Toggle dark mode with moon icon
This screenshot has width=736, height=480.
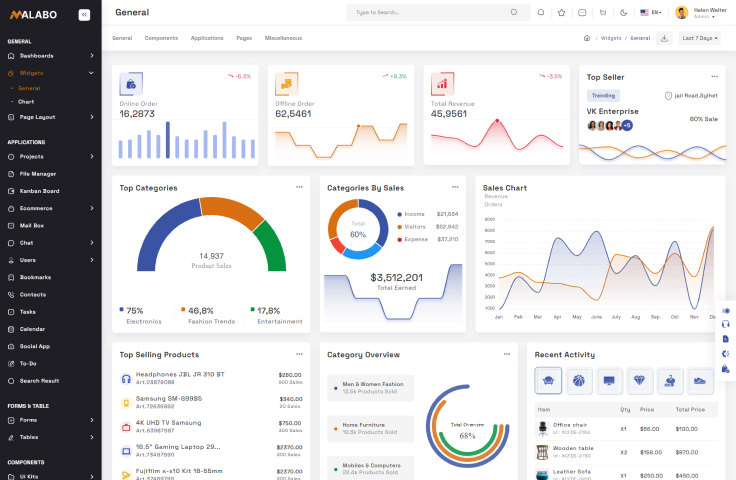(623, 13)
